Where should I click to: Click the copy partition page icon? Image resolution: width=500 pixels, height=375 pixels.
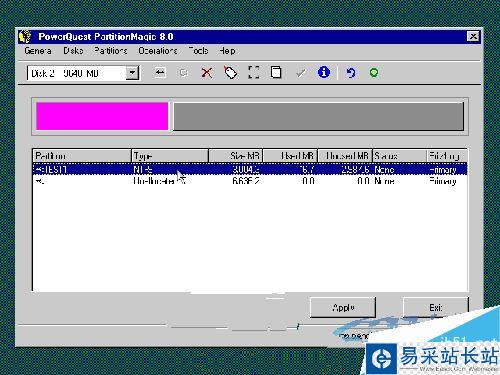coord(276,72)
